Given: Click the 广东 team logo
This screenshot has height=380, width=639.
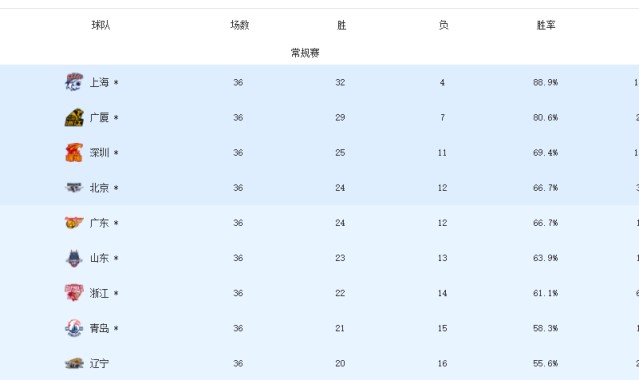Looking at the screenshot, I should pyautogui.click(x=74, y=223).
